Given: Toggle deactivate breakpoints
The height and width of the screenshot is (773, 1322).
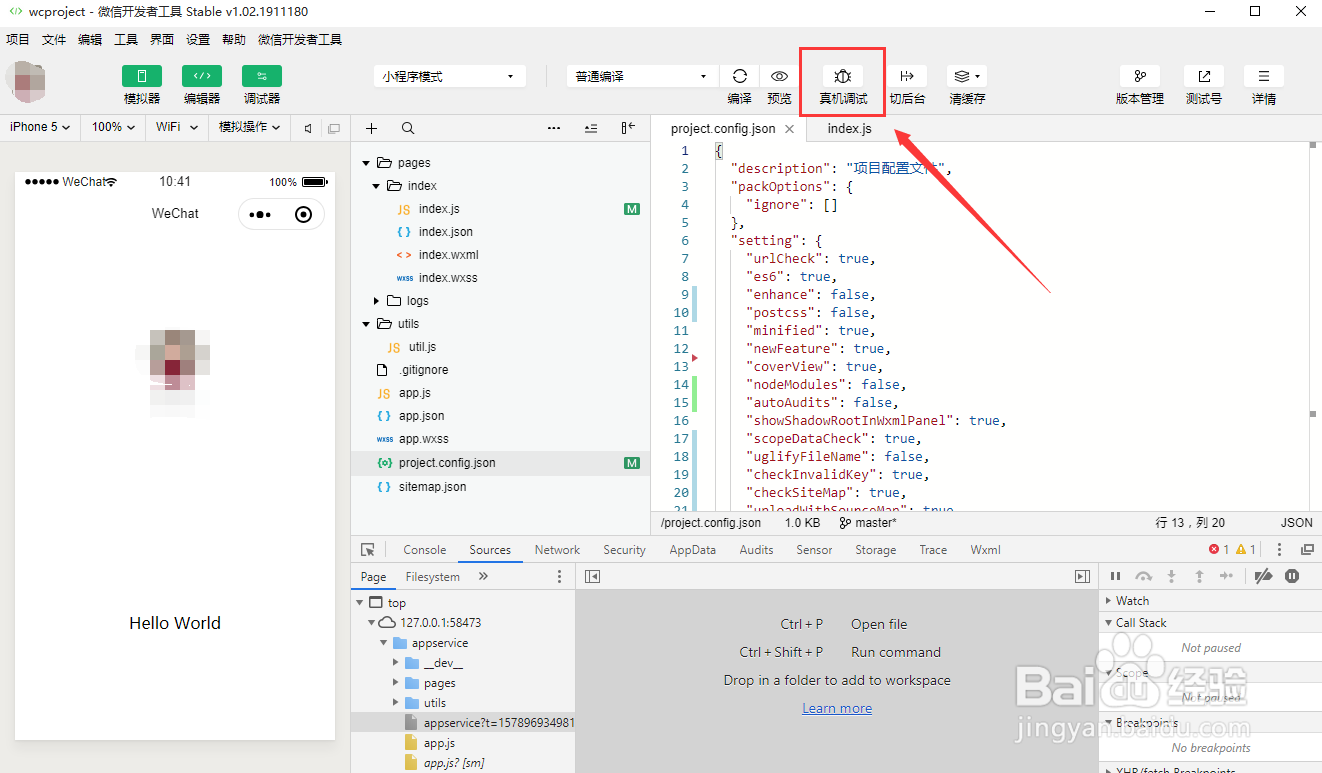Looking at the screenshot, I should point(1263,577).
